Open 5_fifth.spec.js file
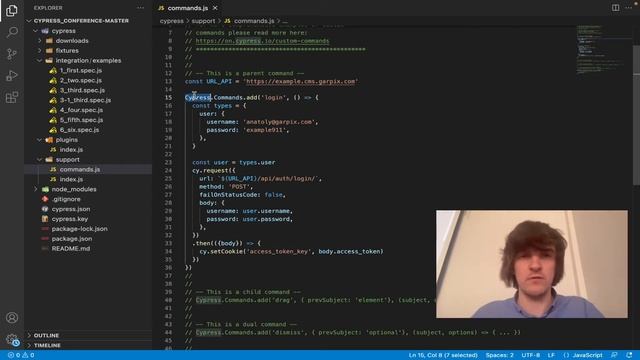Image resolution: width=640 pixels, height=360 pixels. click(81, 120)
